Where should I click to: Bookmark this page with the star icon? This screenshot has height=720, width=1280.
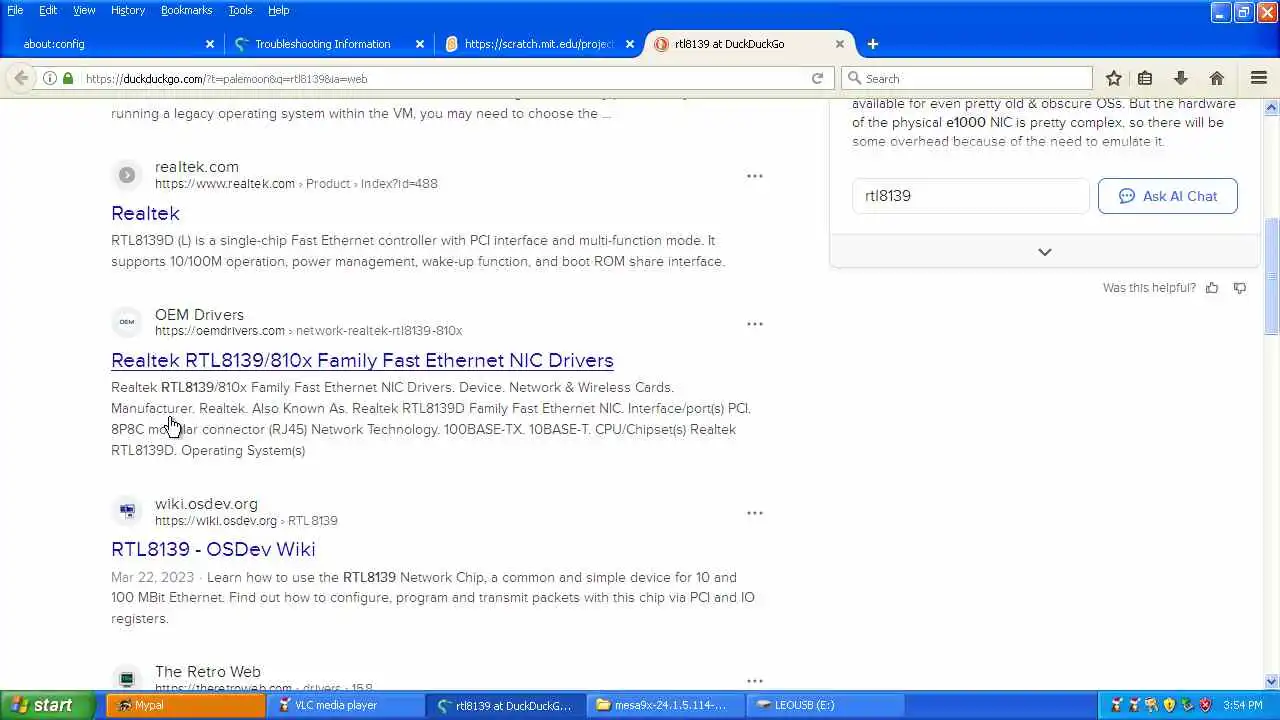pos(1114,78)
